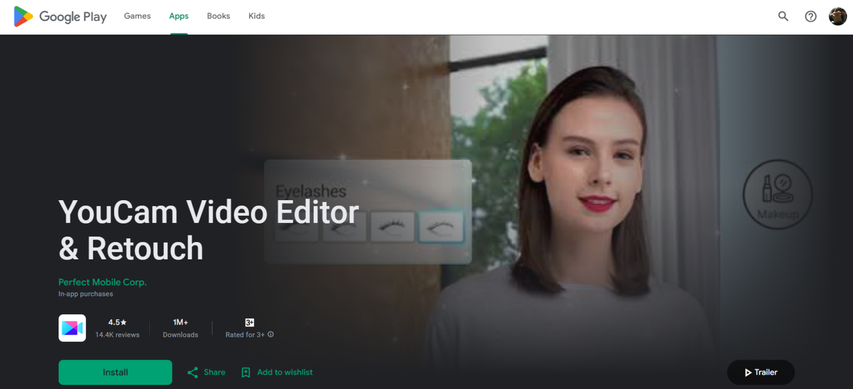The width and height of the screenshot is (853, 389).
Task: Click the 3+ rating badge
Action: click(250, 323)
